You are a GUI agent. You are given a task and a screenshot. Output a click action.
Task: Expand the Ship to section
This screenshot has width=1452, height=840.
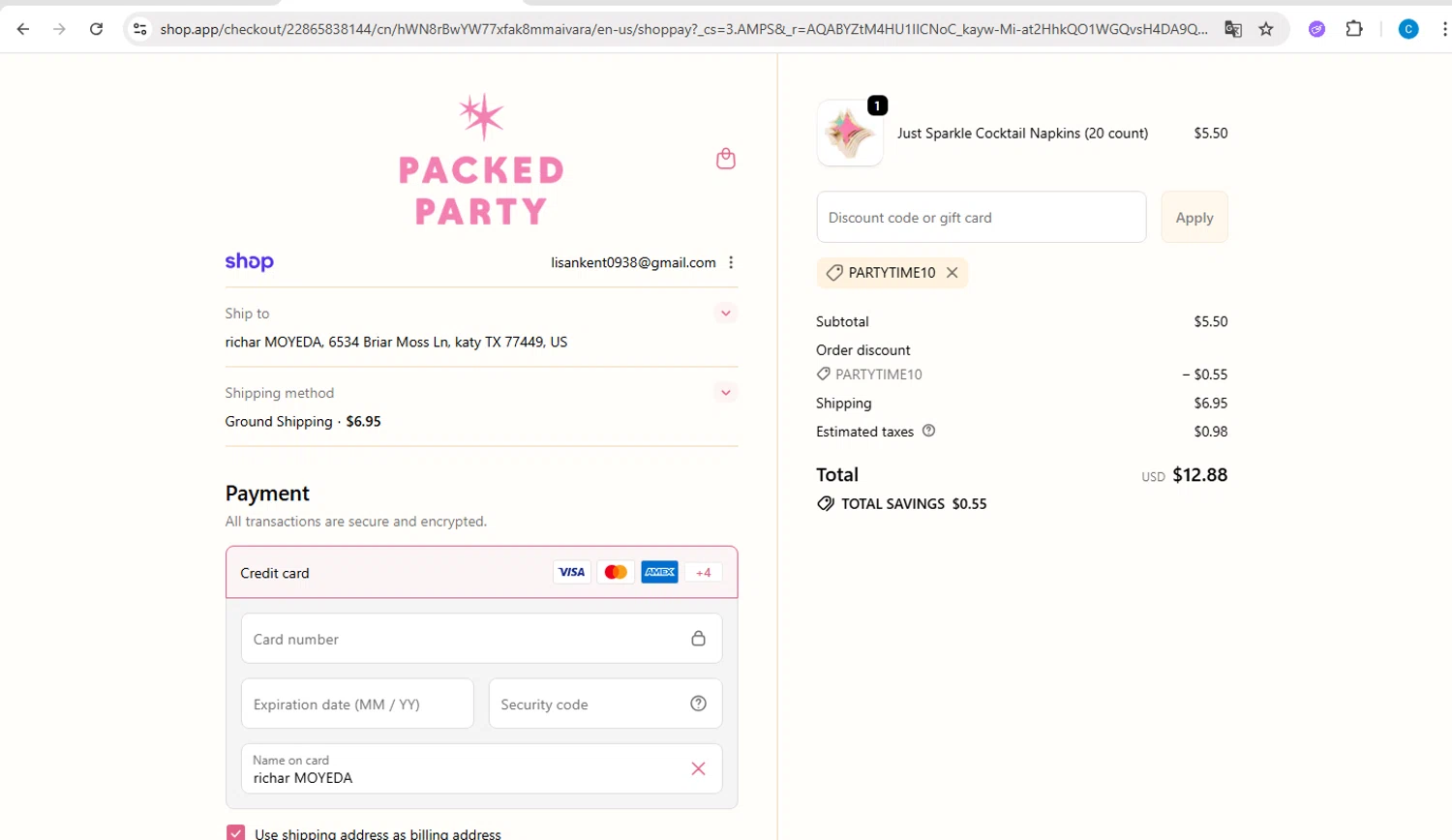click(726, 314)
